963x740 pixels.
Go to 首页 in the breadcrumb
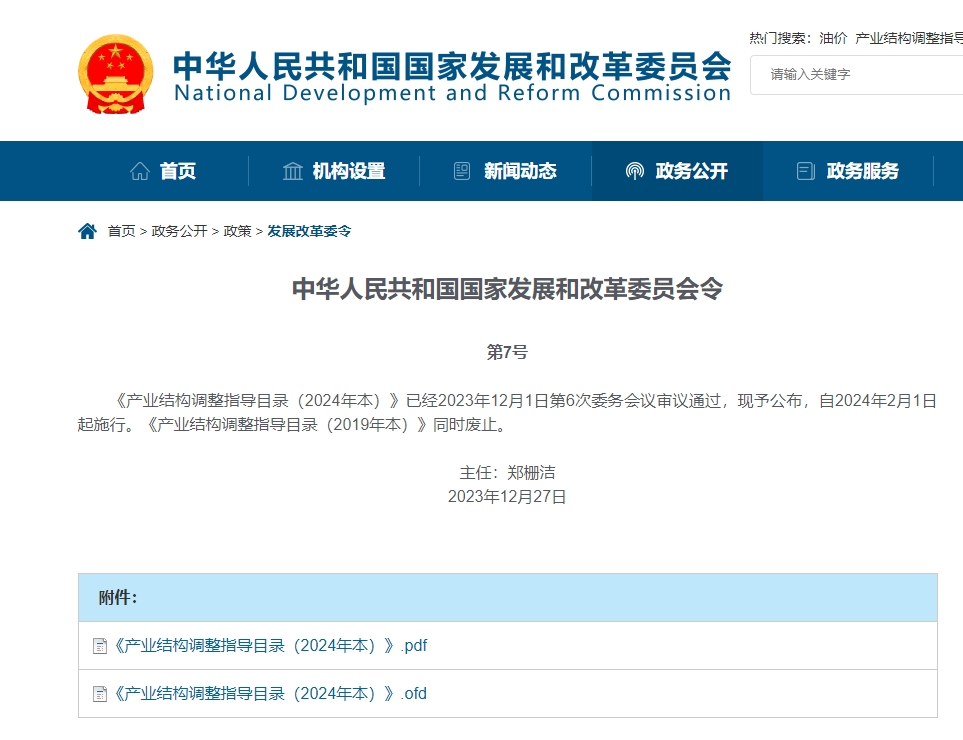(x=121, y=231)
